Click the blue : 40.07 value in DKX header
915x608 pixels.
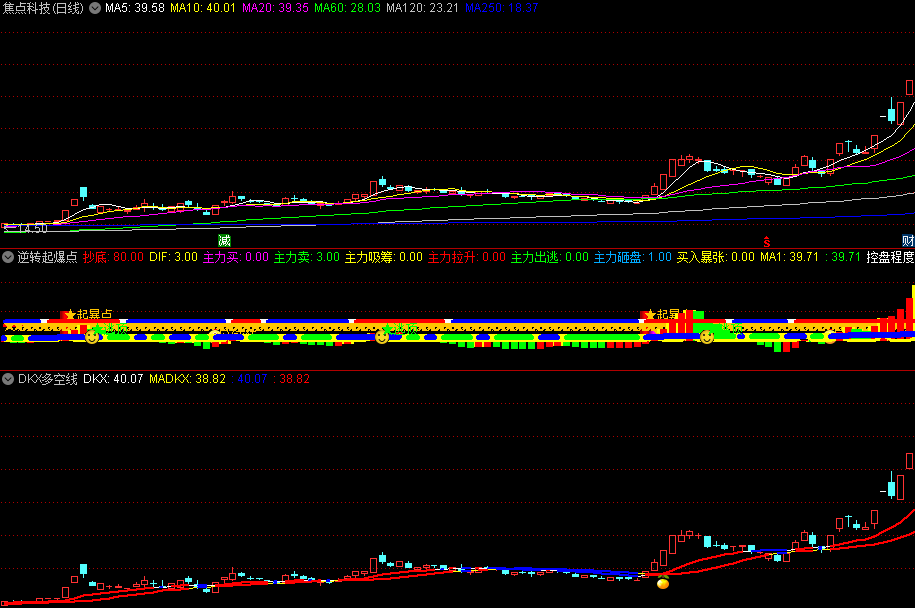pos(250,379)
